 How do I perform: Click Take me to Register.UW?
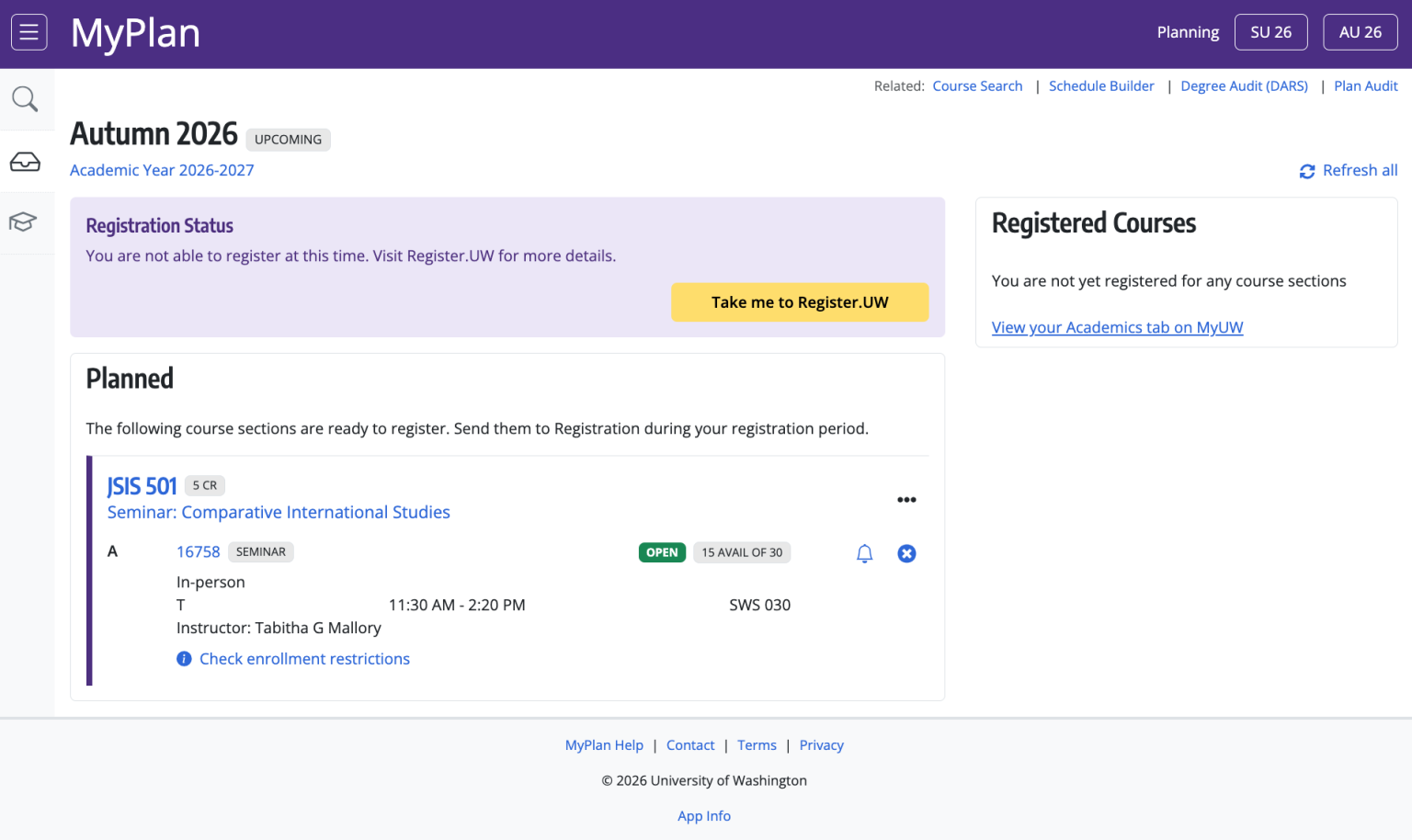800,302
